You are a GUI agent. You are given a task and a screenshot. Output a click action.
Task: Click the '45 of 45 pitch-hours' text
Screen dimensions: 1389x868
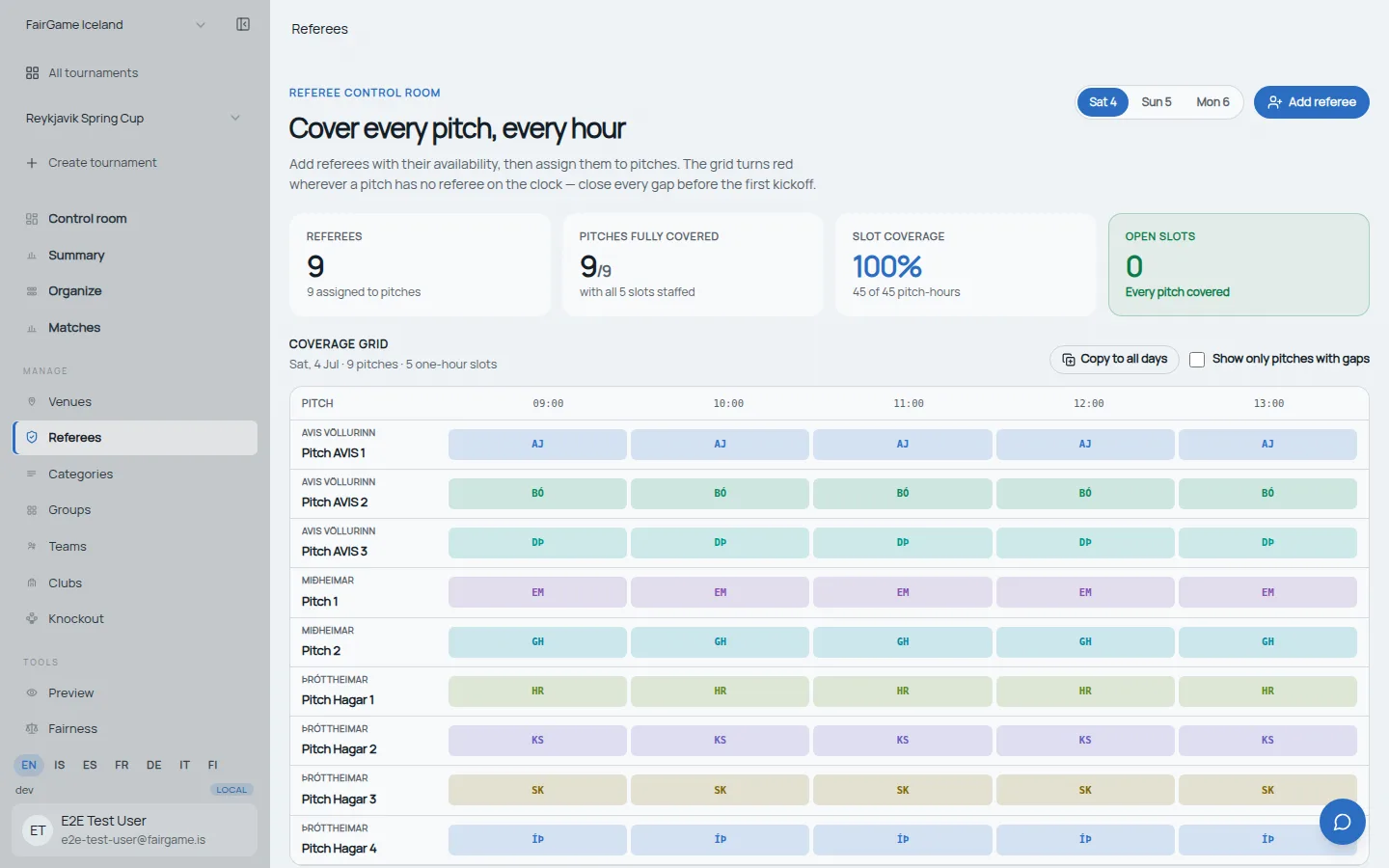906,292
